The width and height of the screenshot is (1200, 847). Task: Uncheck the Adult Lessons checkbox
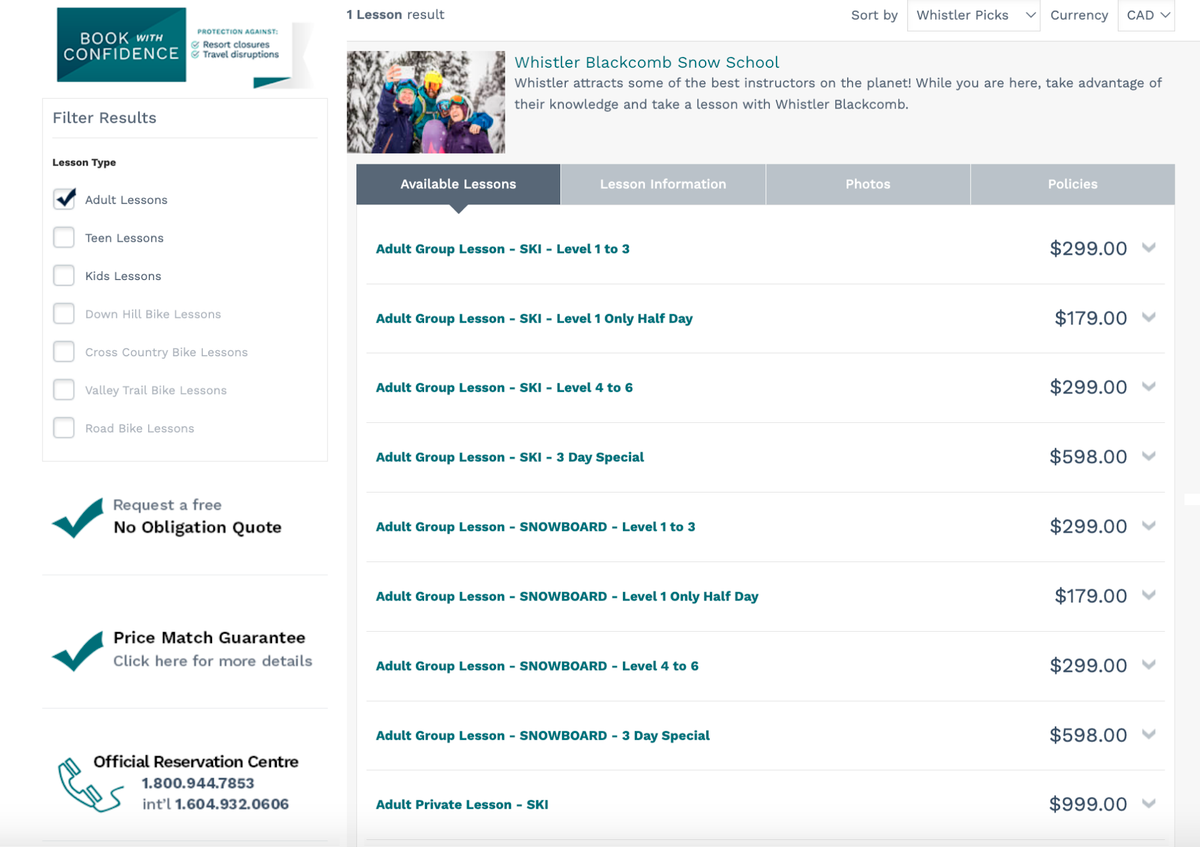(64, 199)
